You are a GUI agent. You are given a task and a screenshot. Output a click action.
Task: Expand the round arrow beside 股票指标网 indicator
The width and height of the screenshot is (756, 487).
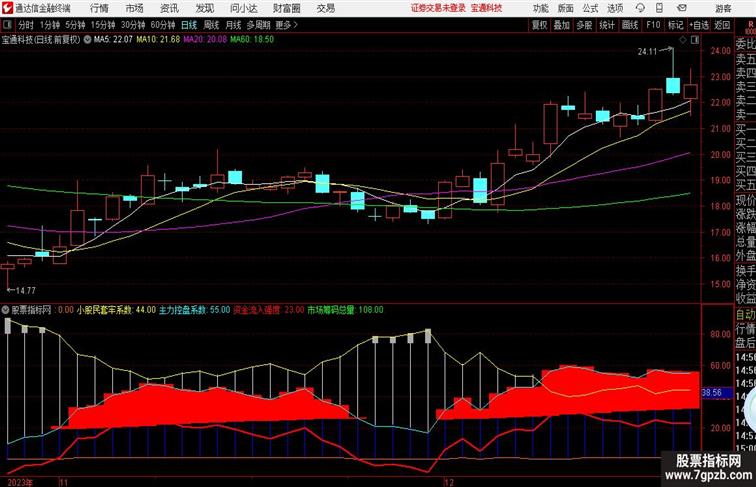coord(6,310)
